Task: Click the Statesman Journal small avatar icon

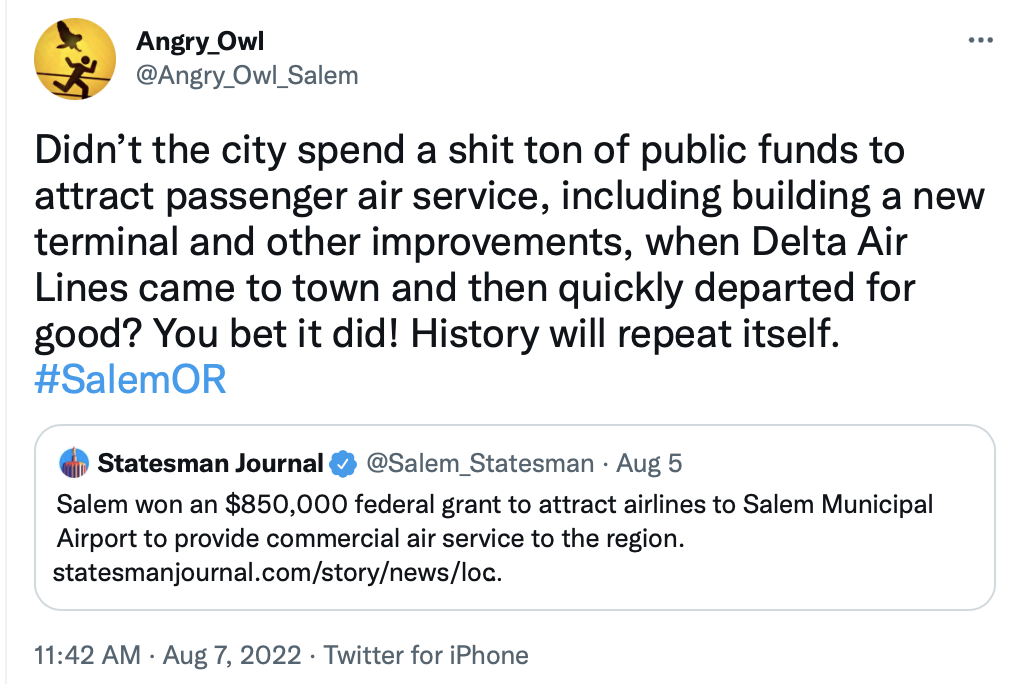Action: point(75,462)
